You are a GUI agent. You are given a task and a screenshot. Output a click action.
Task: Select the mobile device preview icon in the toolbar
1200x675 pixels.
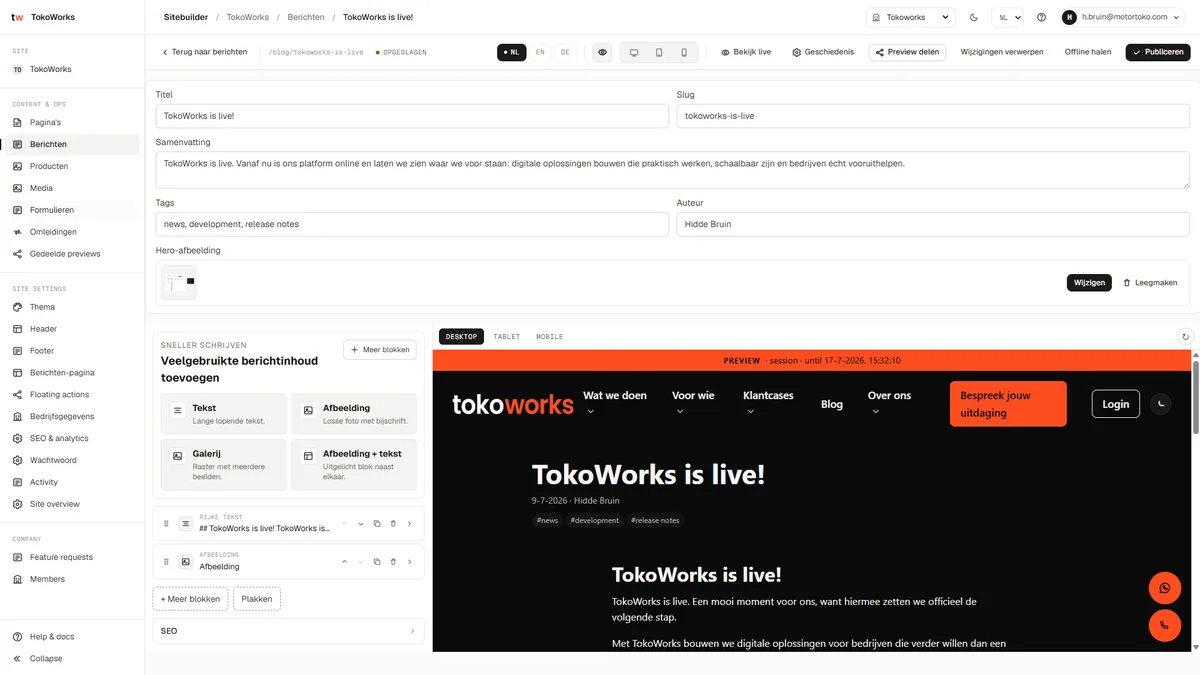[684, 52]
